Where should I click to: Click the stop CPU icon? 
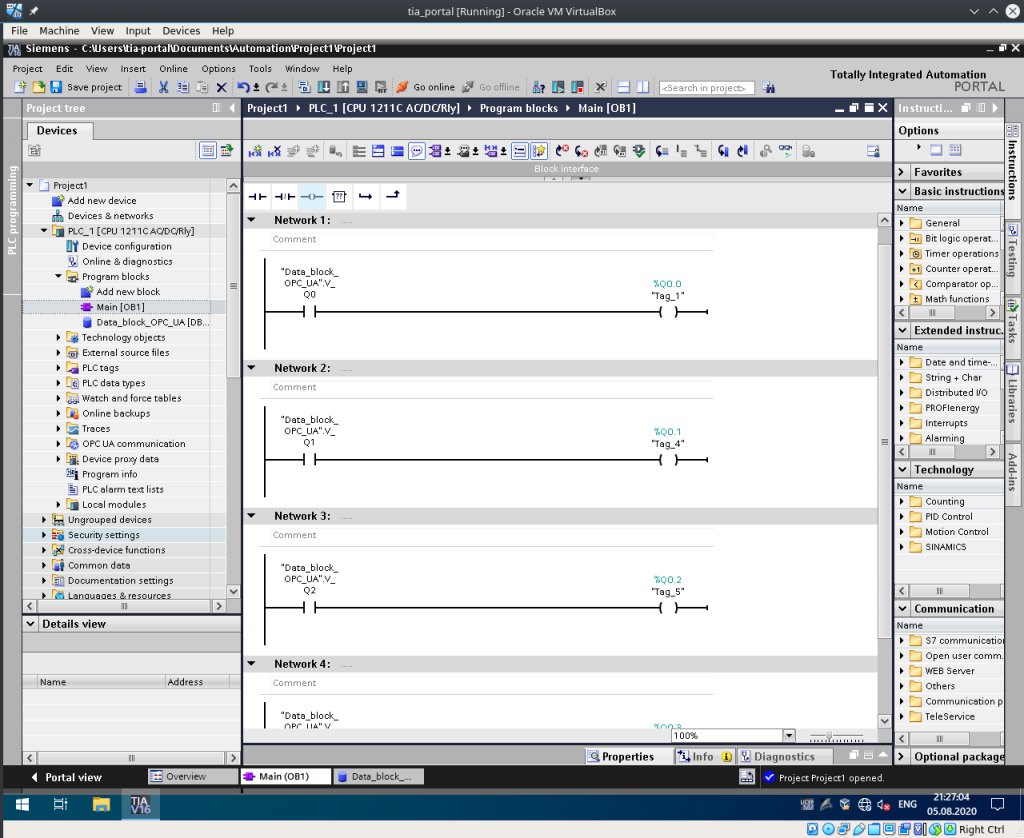point(577,87)
